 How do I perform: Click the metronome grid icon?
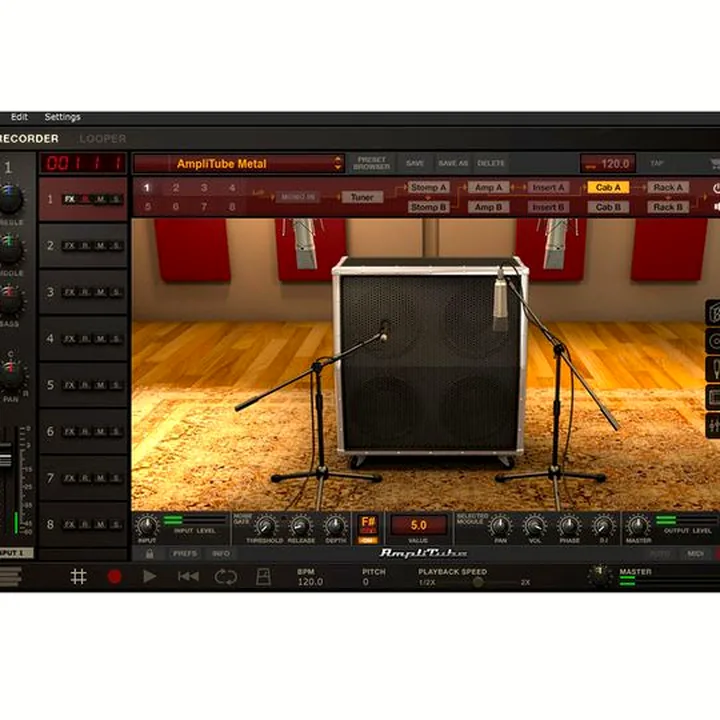[x=79, y=577]
